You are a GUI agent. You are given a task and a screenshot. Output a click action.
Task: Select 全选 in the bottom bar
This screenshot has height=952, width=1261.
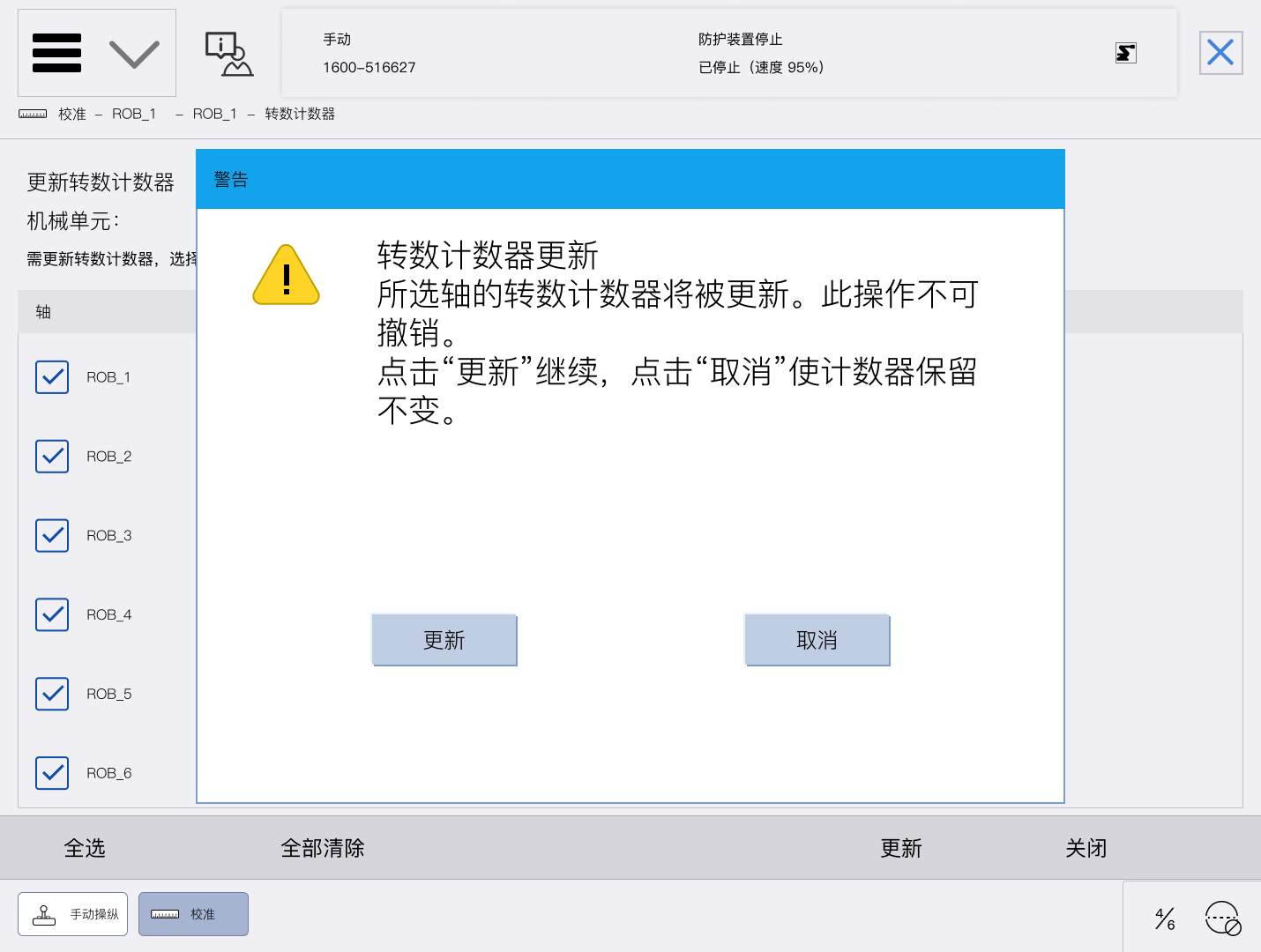click(x=85, y=848)
